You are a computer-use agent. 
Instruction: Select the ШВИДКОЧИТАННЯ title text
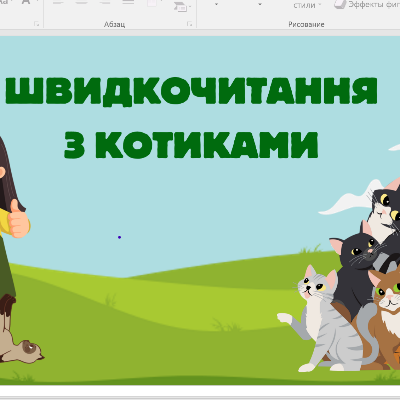pos(192,92)
